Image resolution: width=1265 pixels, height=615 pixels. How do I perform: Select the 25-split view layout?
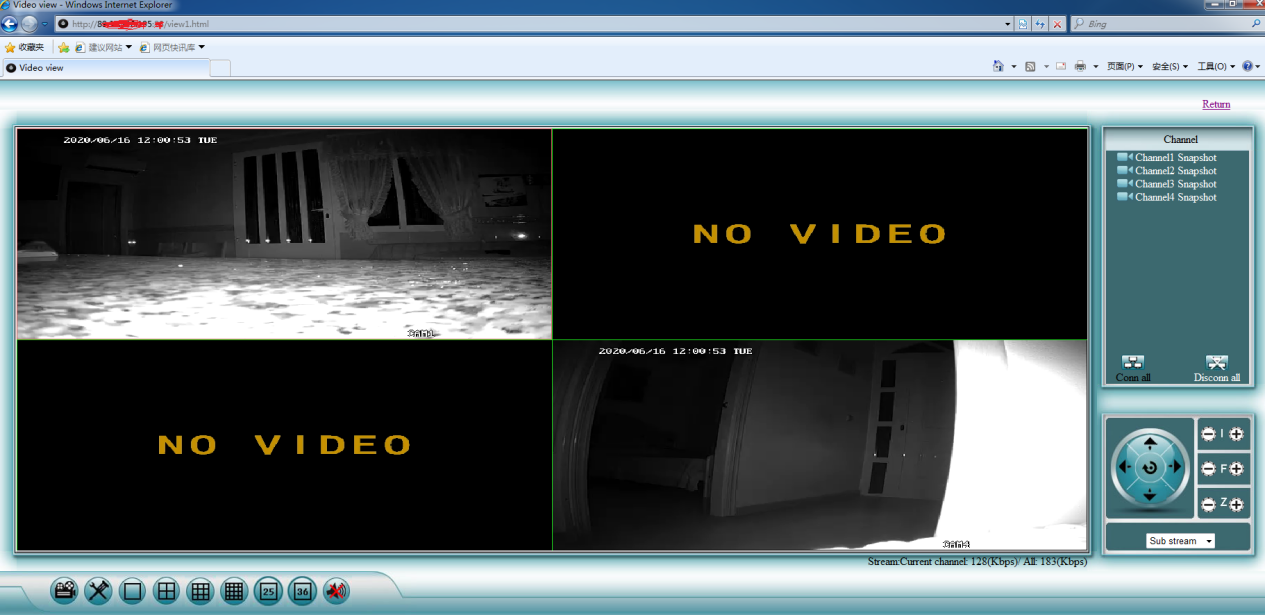click(268, 591)
